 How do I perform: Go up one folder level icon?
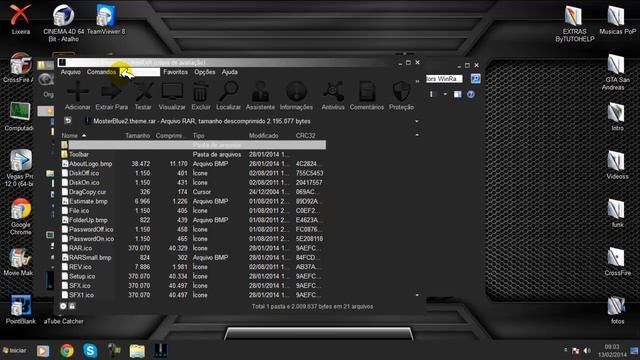(x=68, y=121)
